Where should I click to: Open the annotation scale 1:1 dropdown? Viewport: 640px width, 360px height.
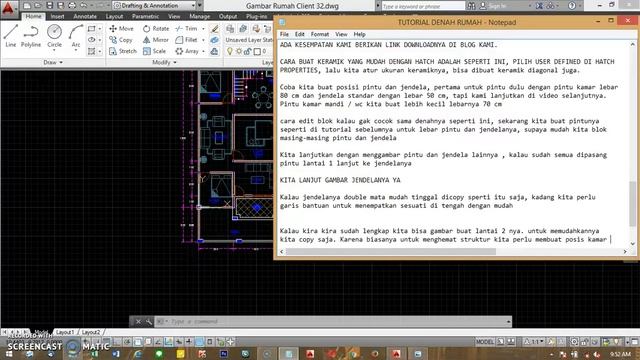(x=534, y=342)
